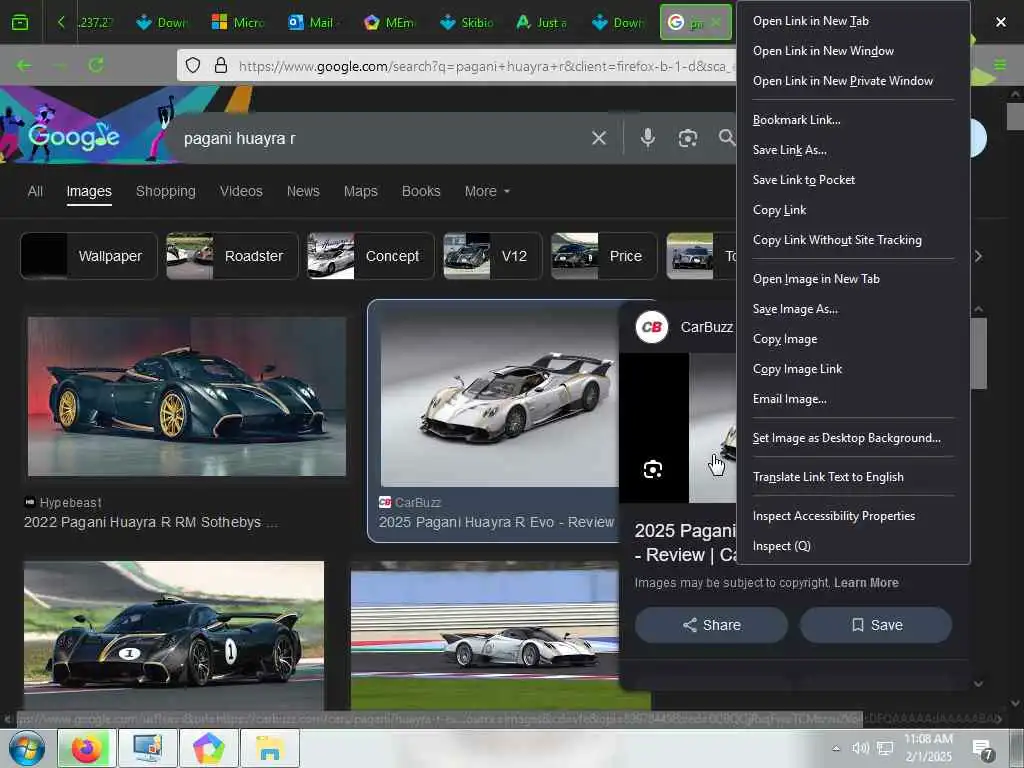This screenshot has width=1024, height=768.
Task: Click preview panel scroll down arrow
Action: [978, 684]
